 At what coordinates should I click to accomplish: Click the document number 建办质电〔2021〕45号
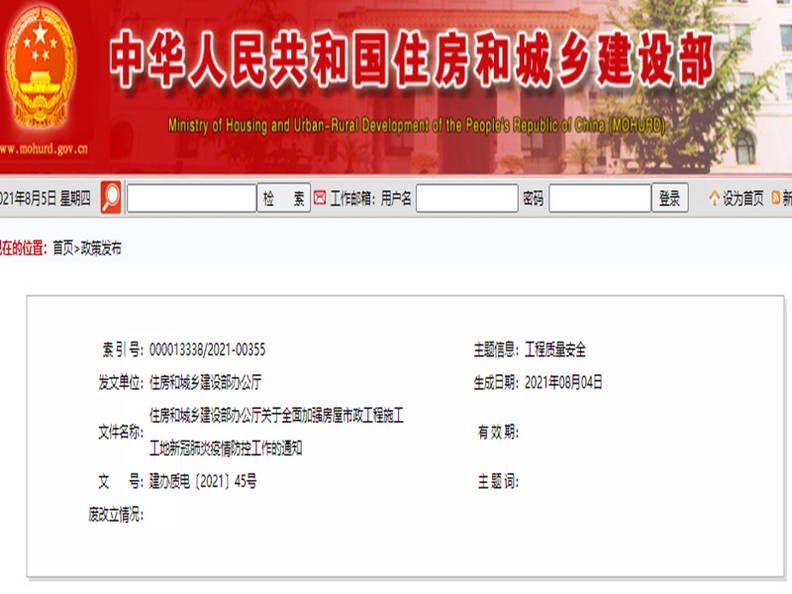tap(203, 481)
